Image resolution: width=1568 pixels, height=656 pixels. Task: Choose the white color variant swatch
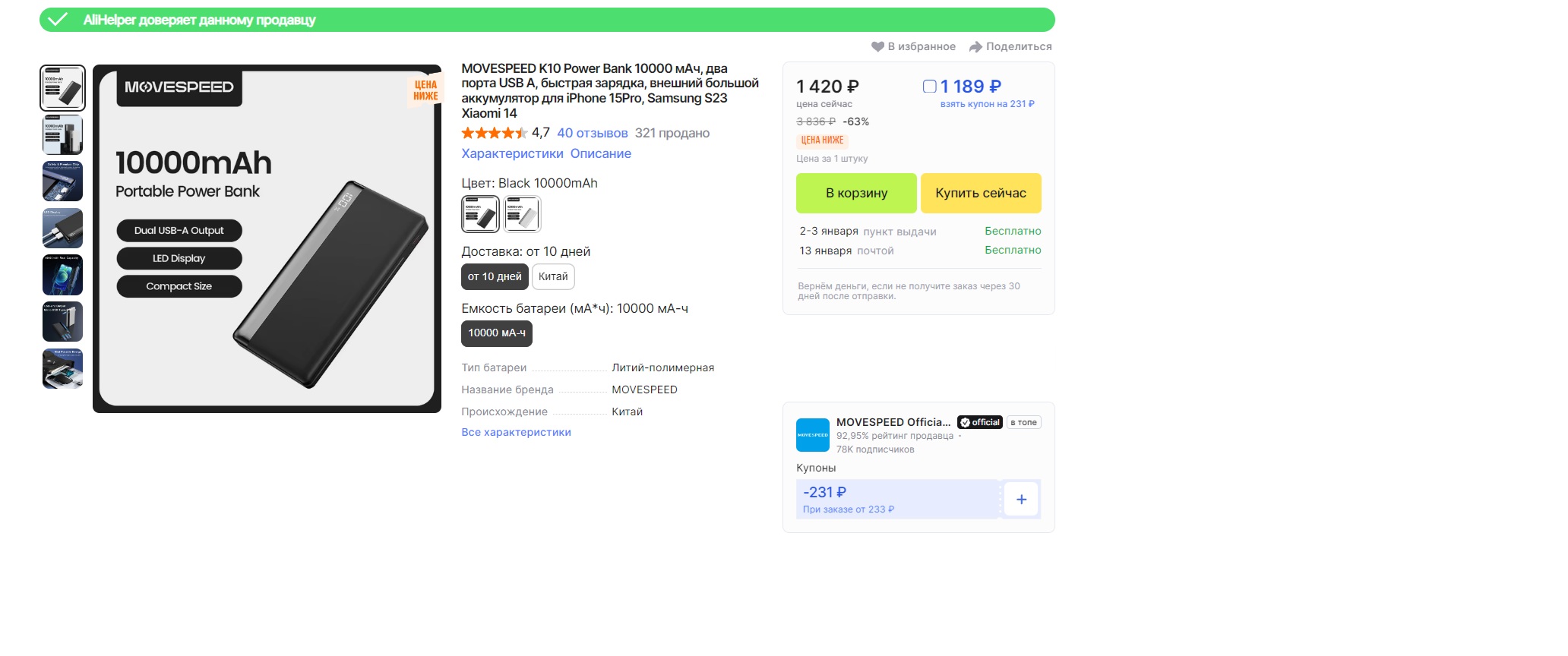pos(522,214)
